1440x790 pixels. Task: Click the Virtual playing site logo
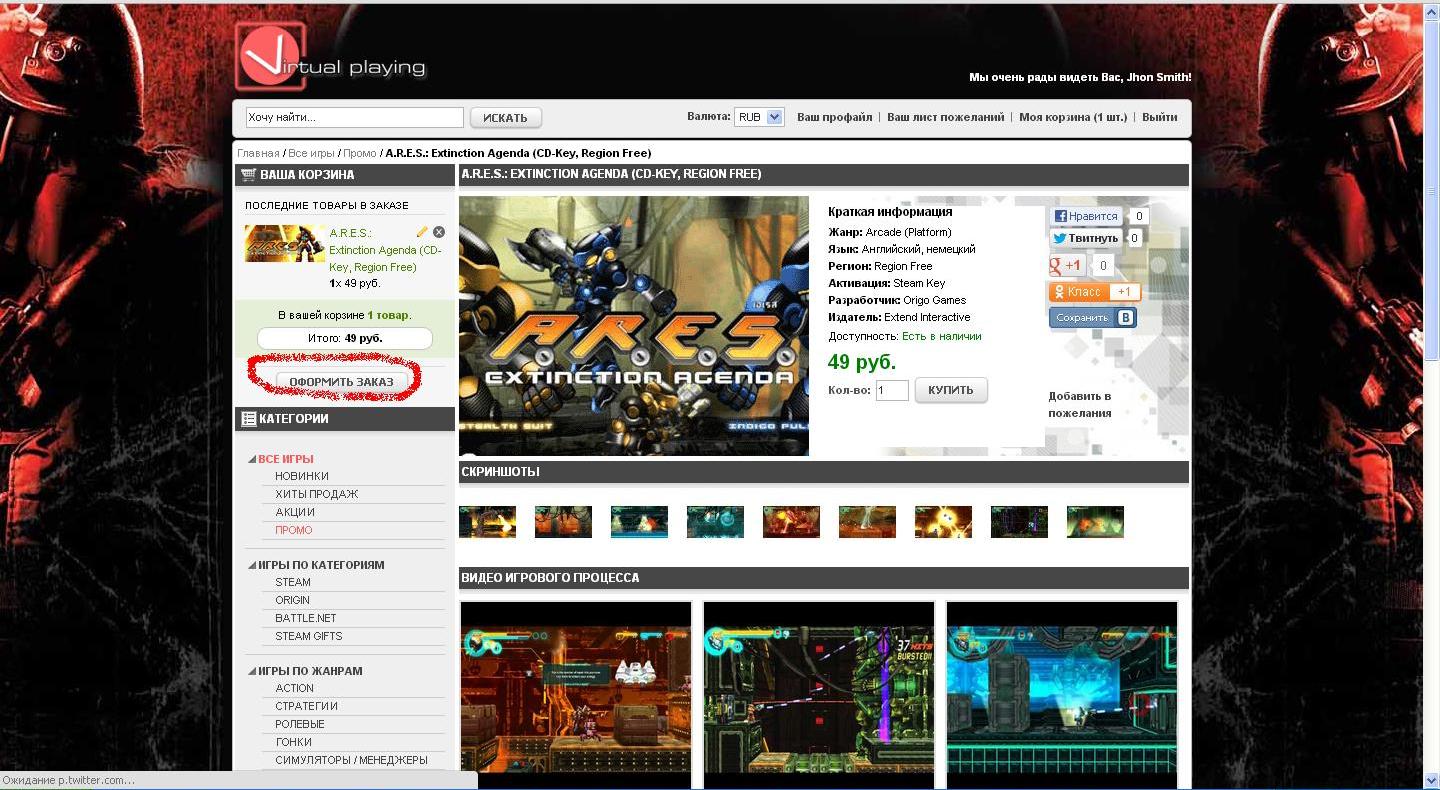pyautogui.click(x=331, y=59)
